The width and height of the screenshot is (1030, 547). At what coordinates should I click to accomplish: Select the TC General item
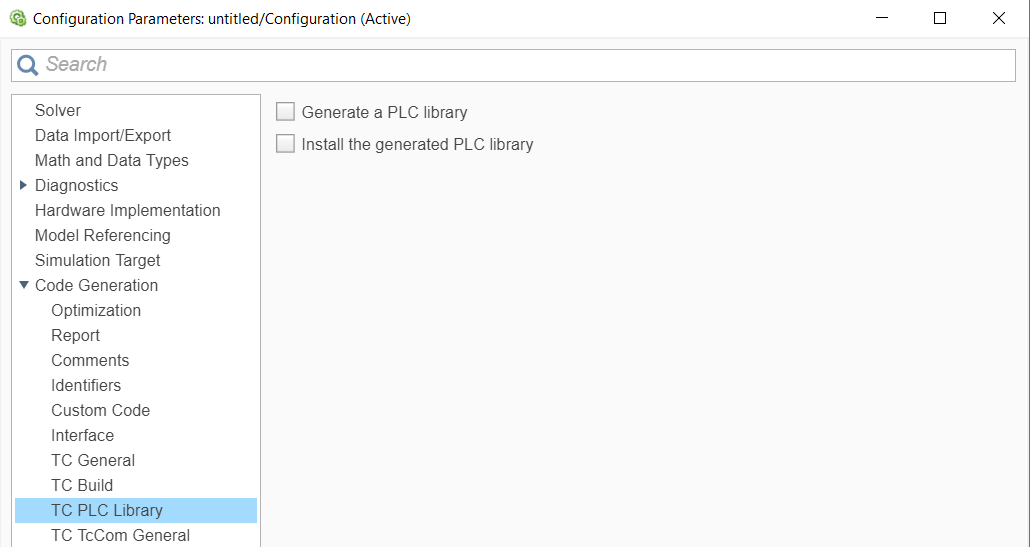tap(93, 460)
